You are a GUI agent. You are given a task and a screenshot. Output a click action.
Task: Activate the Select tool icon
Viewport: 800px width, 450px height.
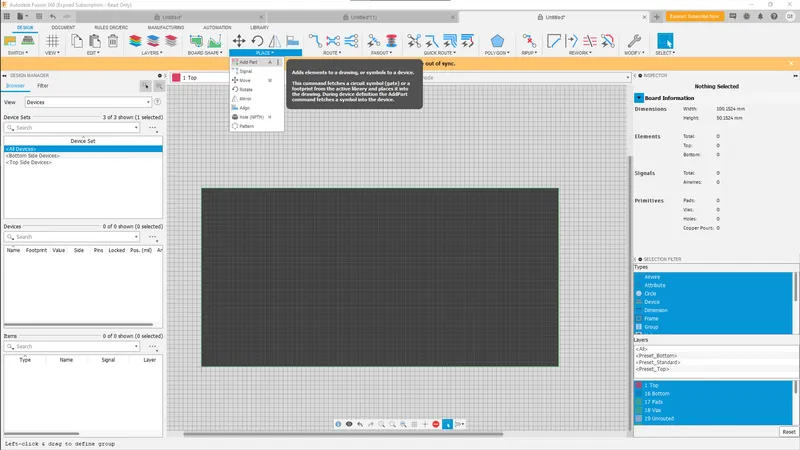[x=665, y=41]
